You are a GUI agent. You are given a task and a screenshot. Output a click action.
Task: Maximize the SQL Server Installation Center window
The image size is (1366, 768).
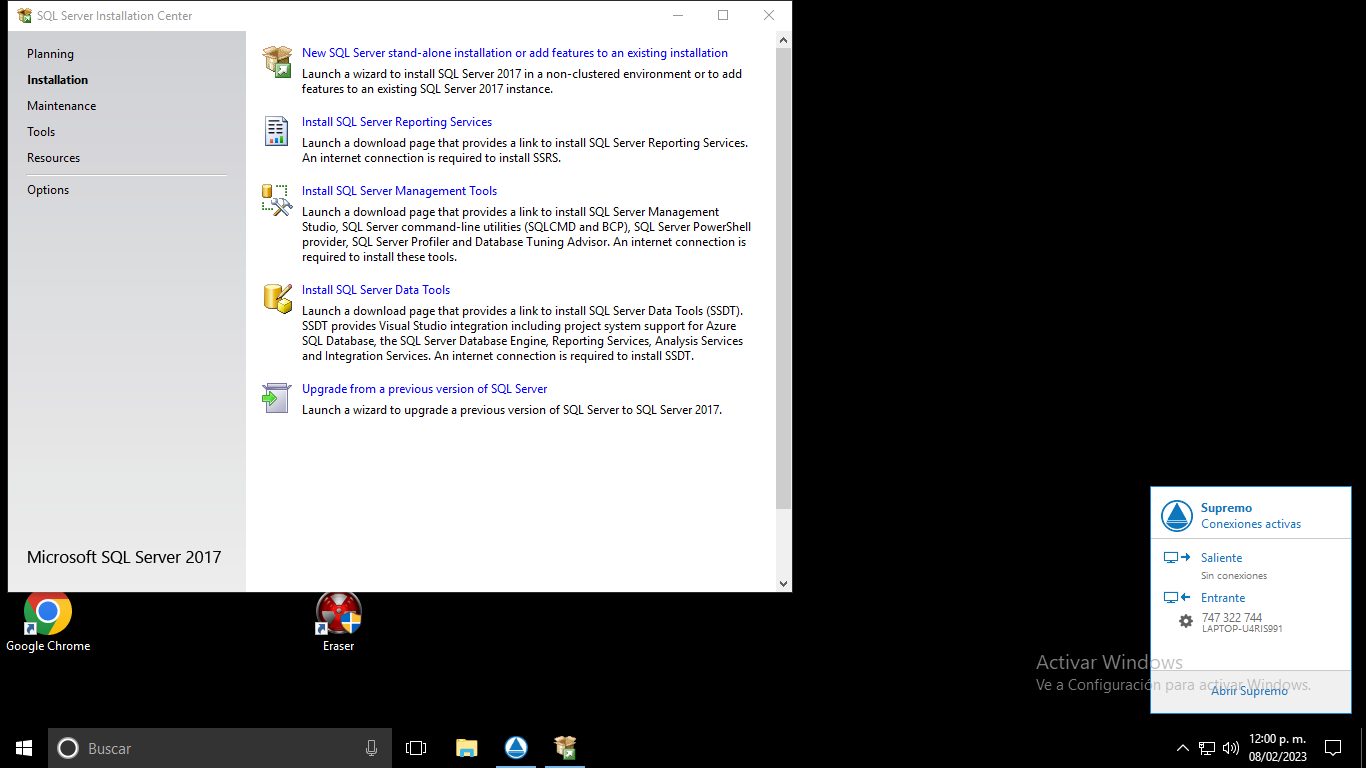pos(723,15)
